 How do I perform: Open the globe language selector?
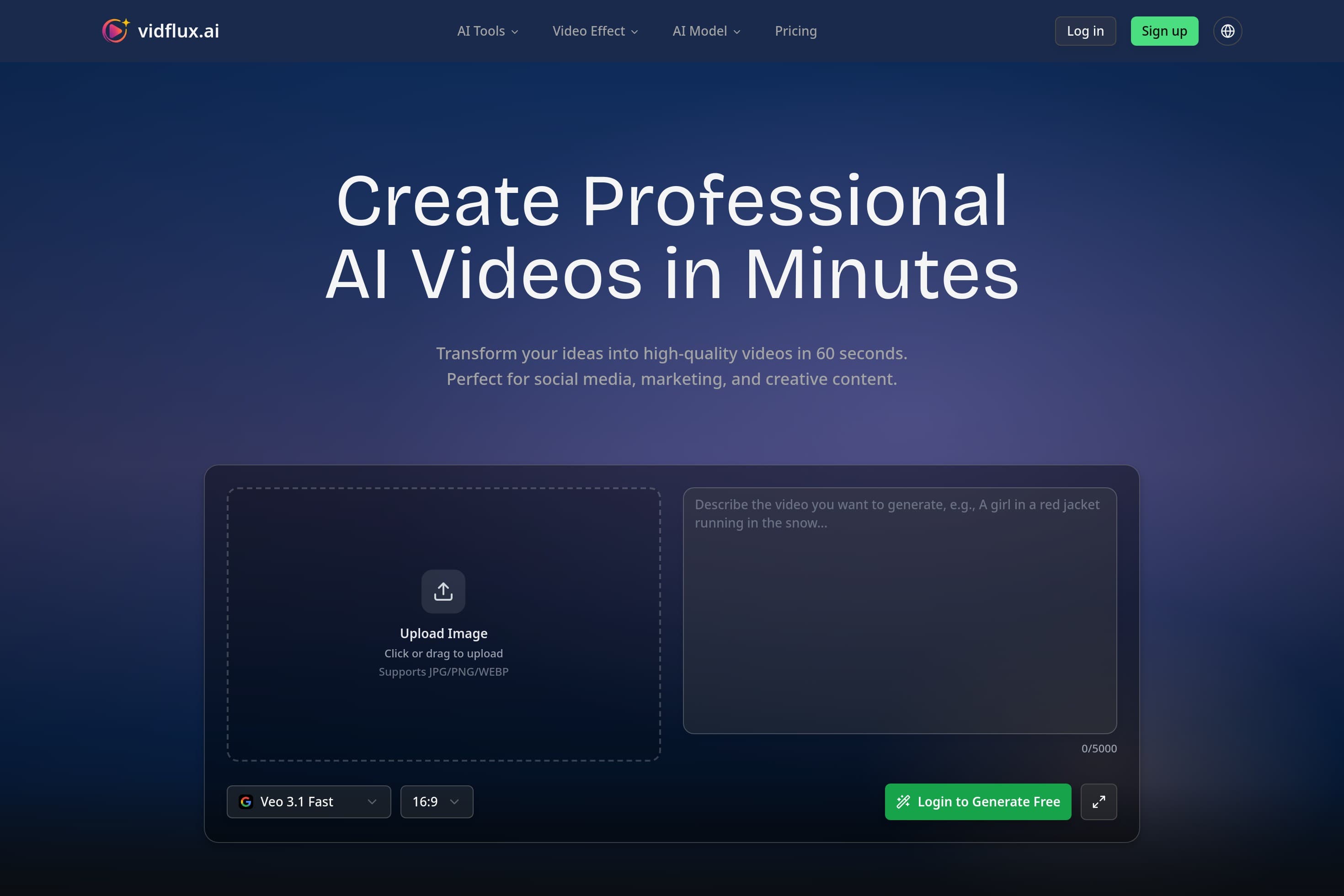(x=1227, y=31)
